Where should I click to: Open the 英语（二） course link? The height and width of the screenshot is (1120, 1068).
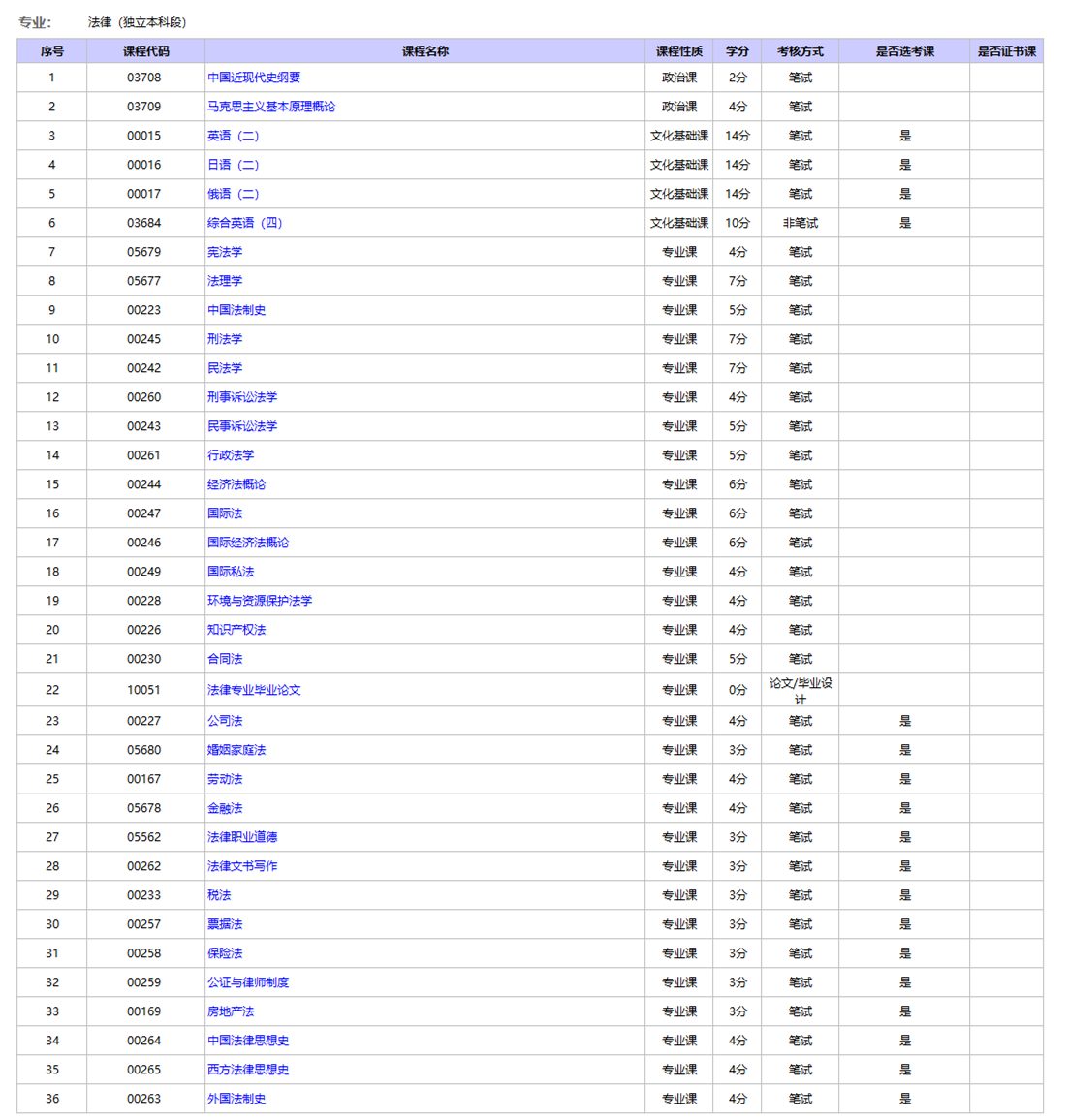point(234,136)
